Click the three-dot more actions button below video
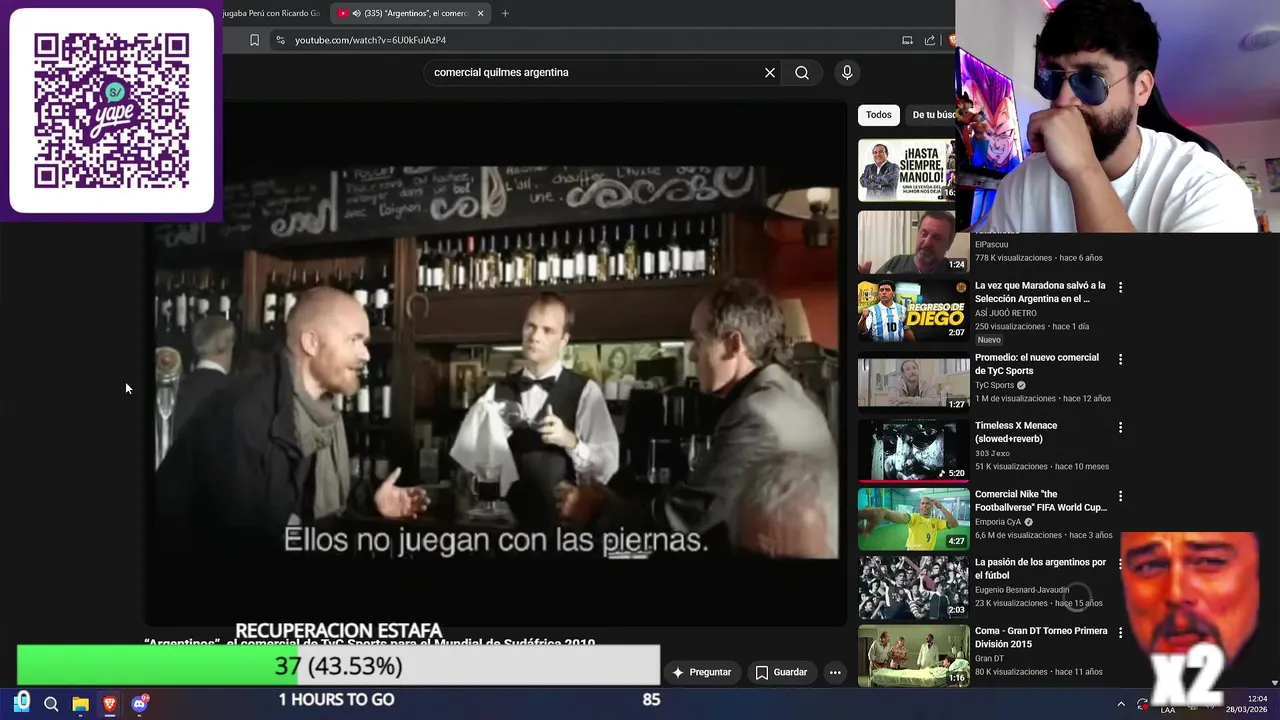The width and height of the screenshot is (1280, 720). [835, 672]
